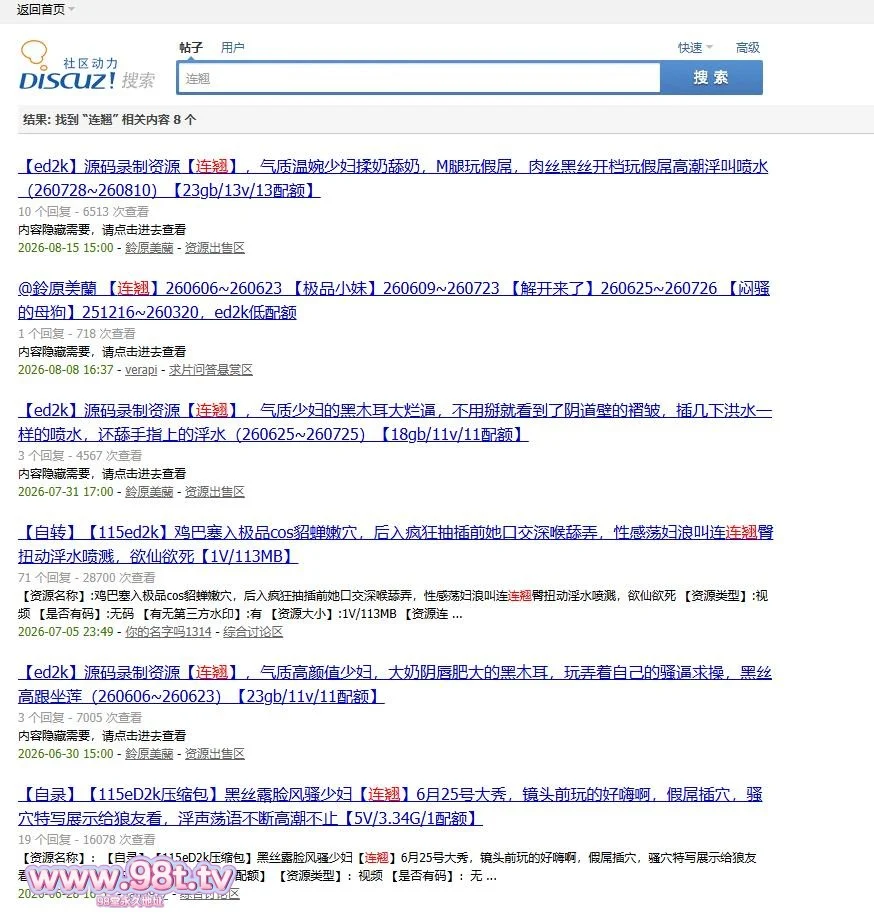Image resolution: width=874 pixels, height=916 pixels.
Task: Click the blue 搜索 button
Action: point(711,78)
